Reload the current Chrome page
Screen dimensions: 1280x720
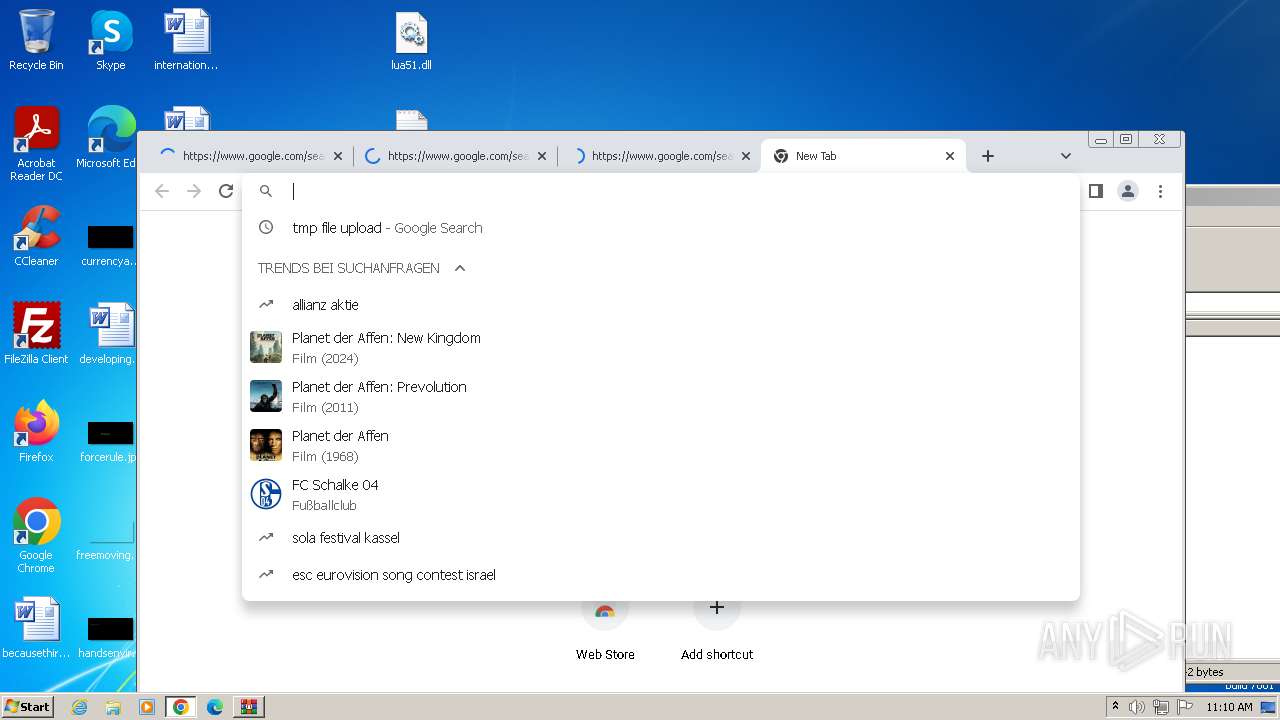coord(226,191)
